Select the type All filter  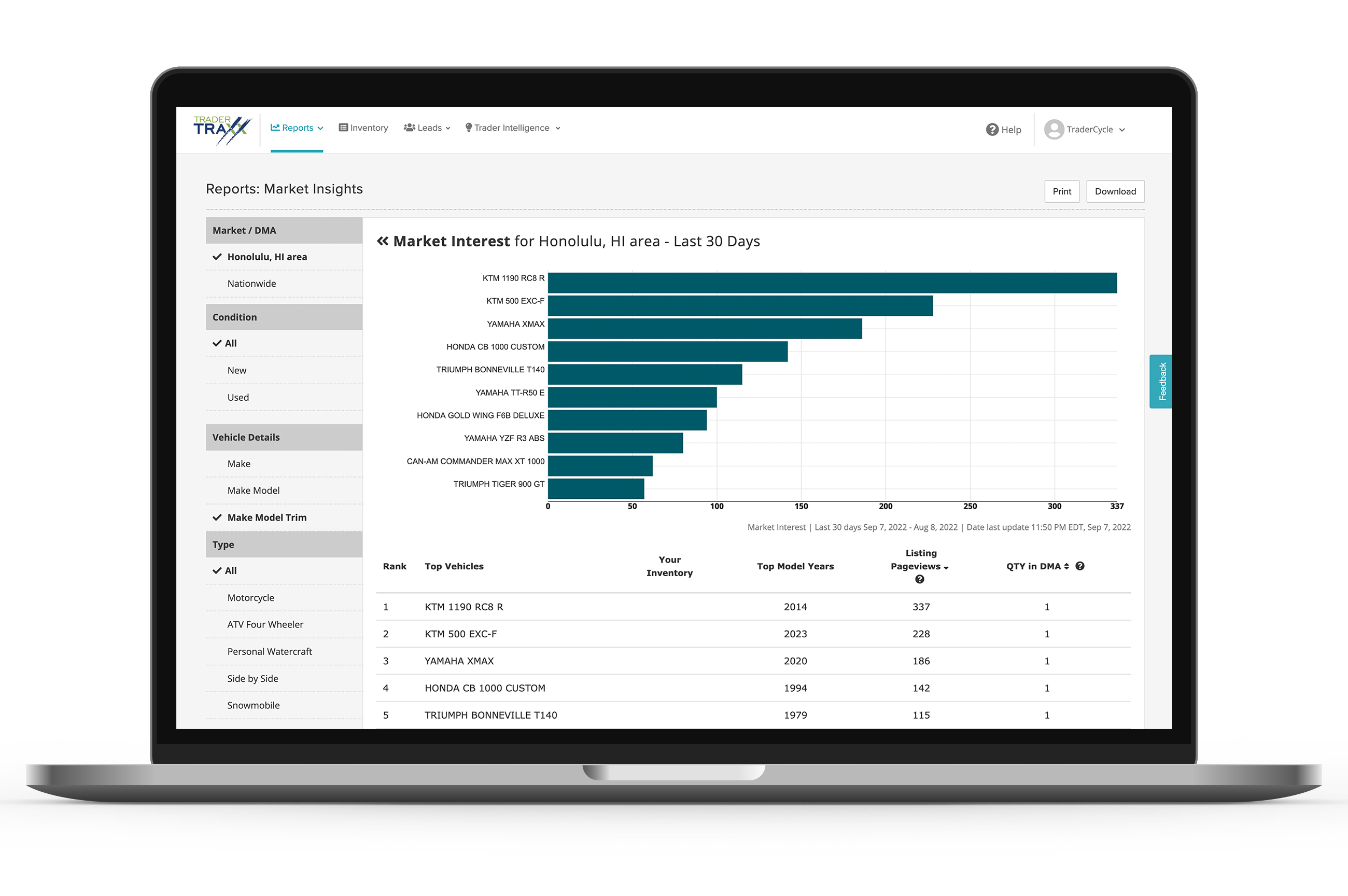point(284,571)
